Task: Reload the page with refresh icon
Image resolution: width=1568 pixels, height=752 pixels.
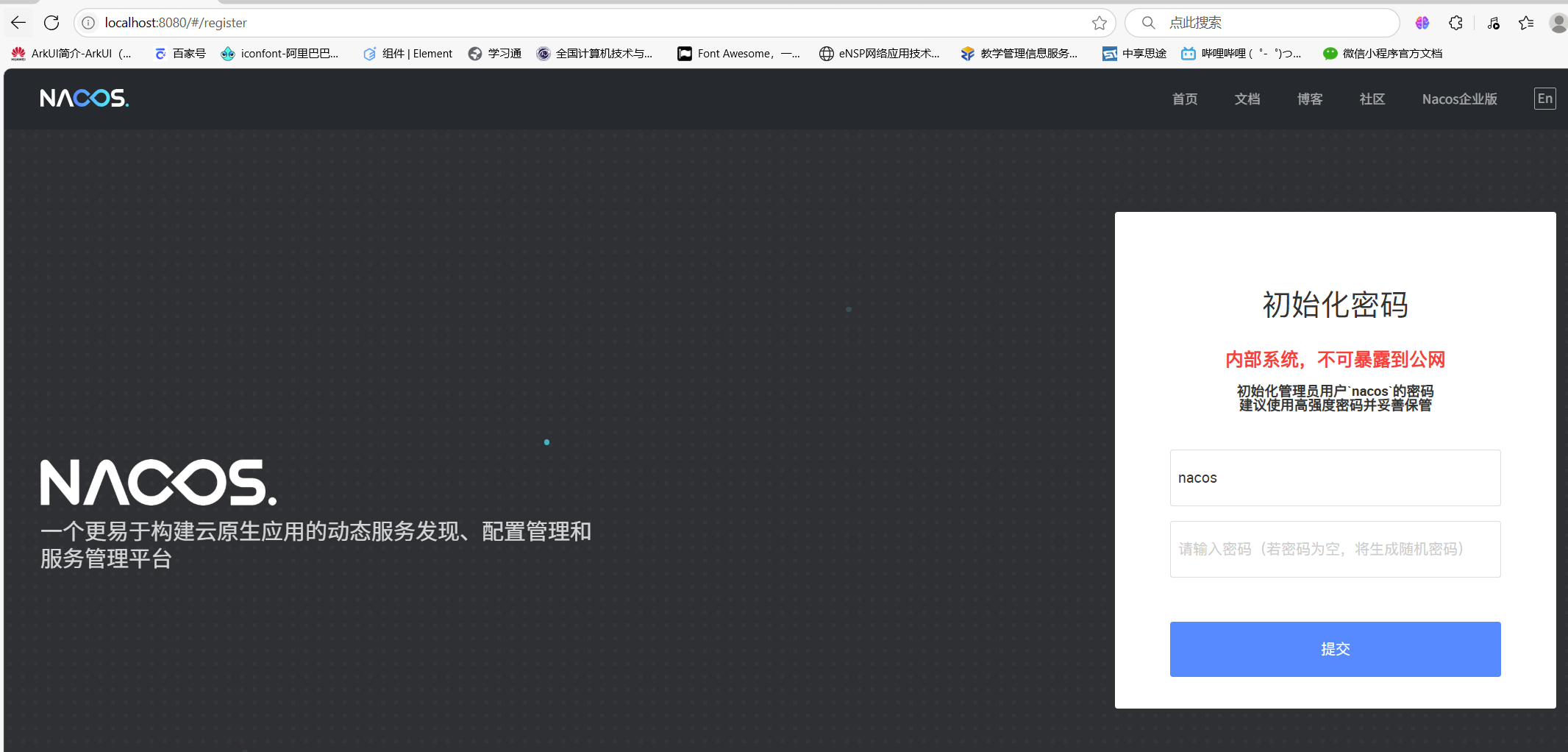Action: [51, 23]
